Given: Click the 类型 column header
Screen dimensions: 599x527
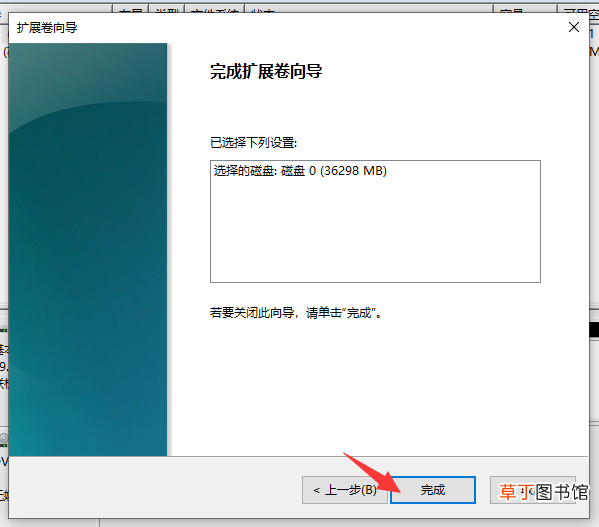Looking at the screenshot, I should 167,9.
